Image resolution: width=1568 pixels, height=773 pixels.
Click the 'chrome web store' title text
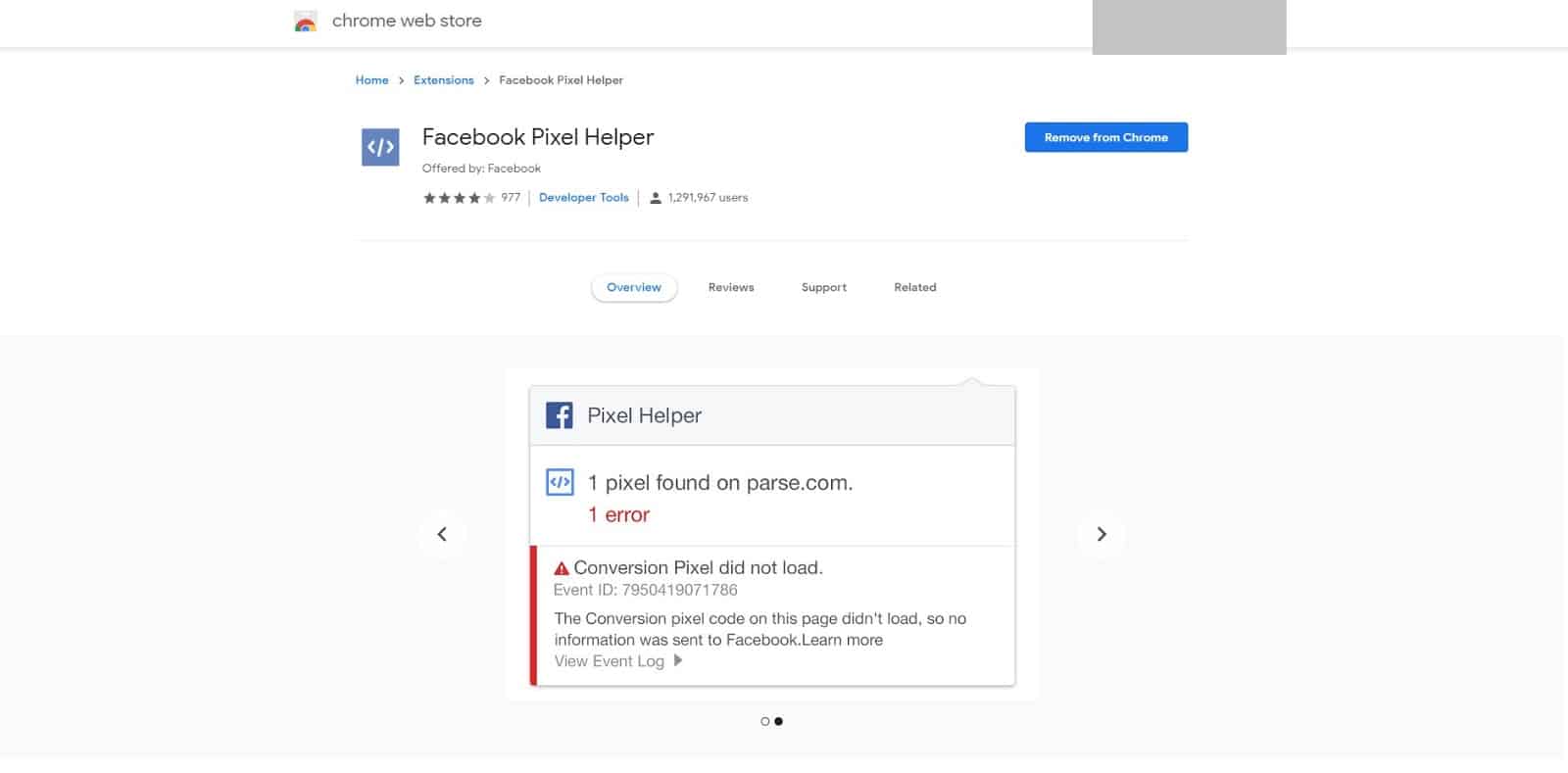(407, 21)
